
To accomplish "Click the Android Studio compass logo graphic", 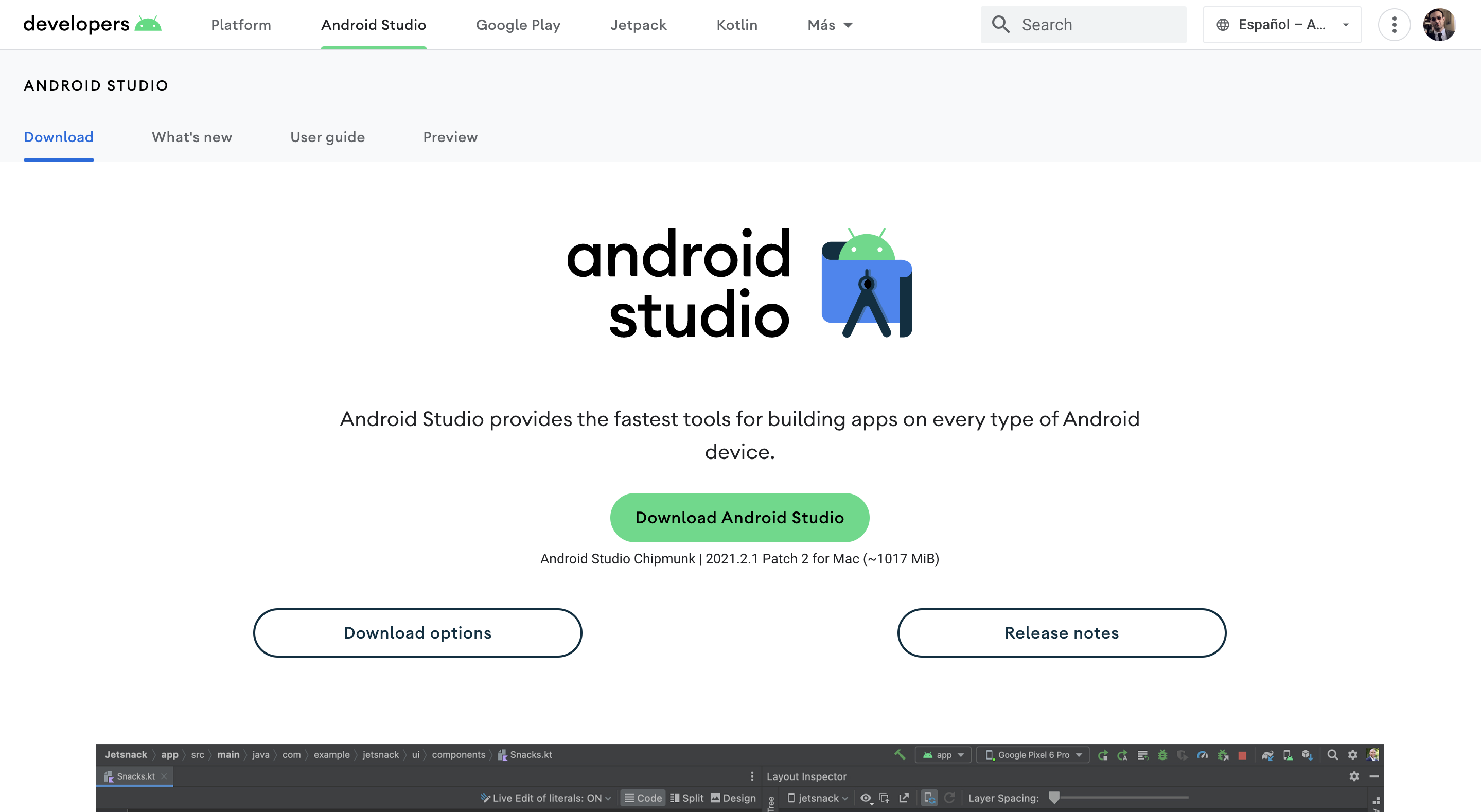I will point(867,283).
